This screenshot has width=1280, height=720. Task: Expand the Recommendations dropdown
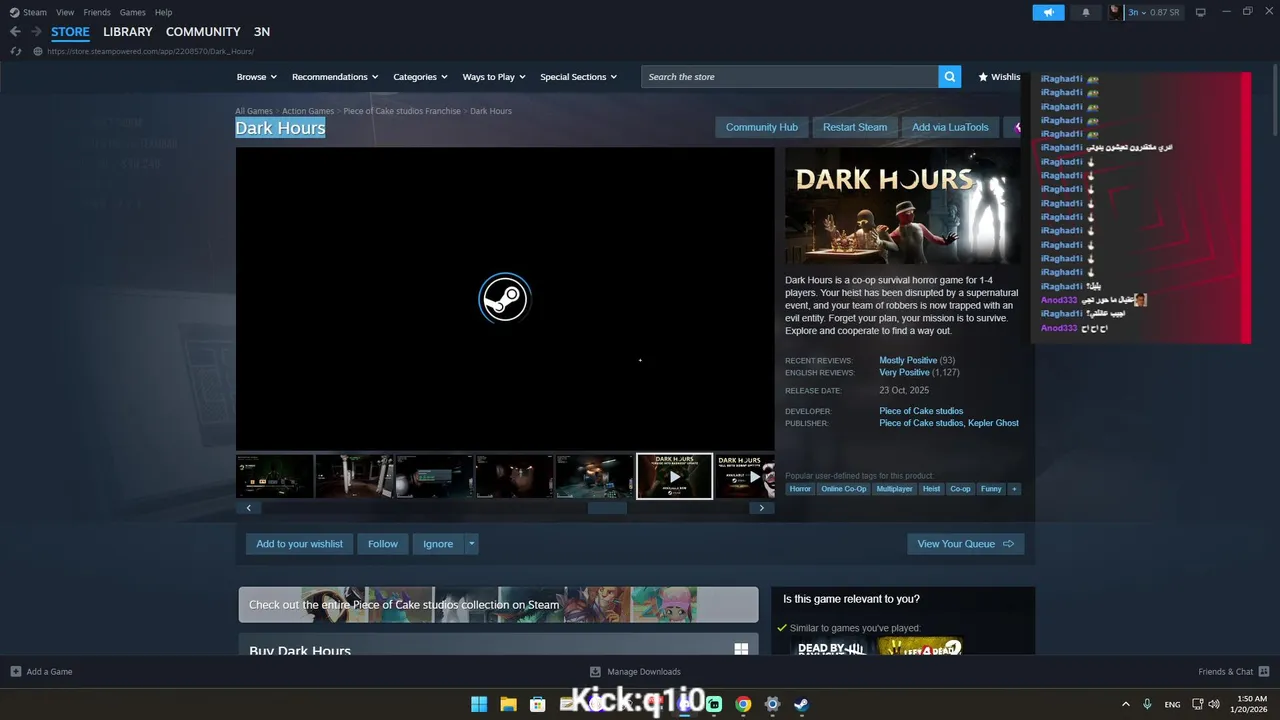pyautogui.click(x=335, y=77)
